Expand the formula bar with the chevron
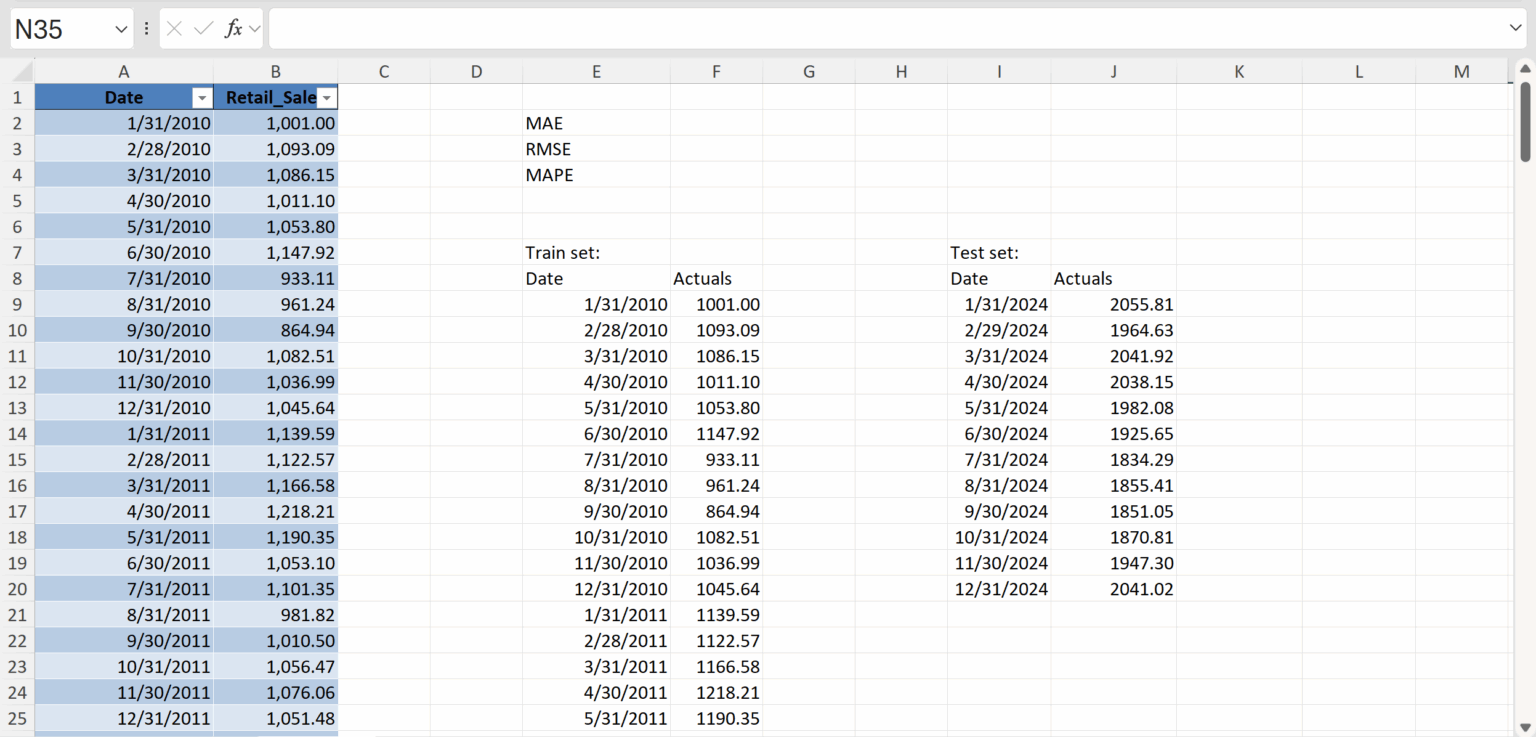The height and width of the screenshot is (737, 1536). (x=1515, y=29)
